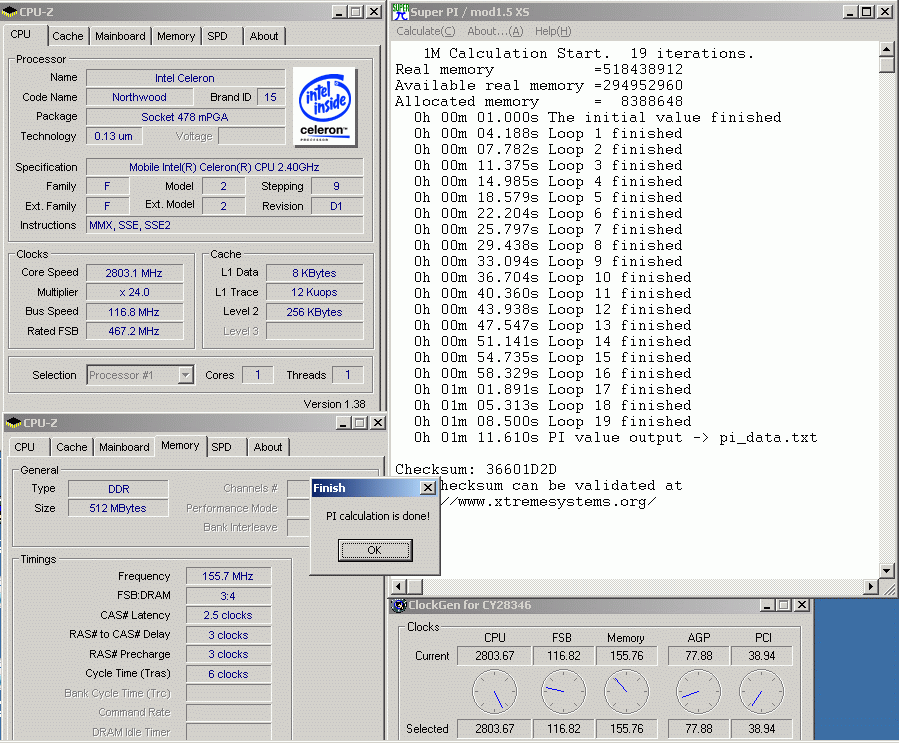899x743 pixels.
Task: Click the Loop 19 finished line
Action: pyautogui.click(x=553, y=421)
